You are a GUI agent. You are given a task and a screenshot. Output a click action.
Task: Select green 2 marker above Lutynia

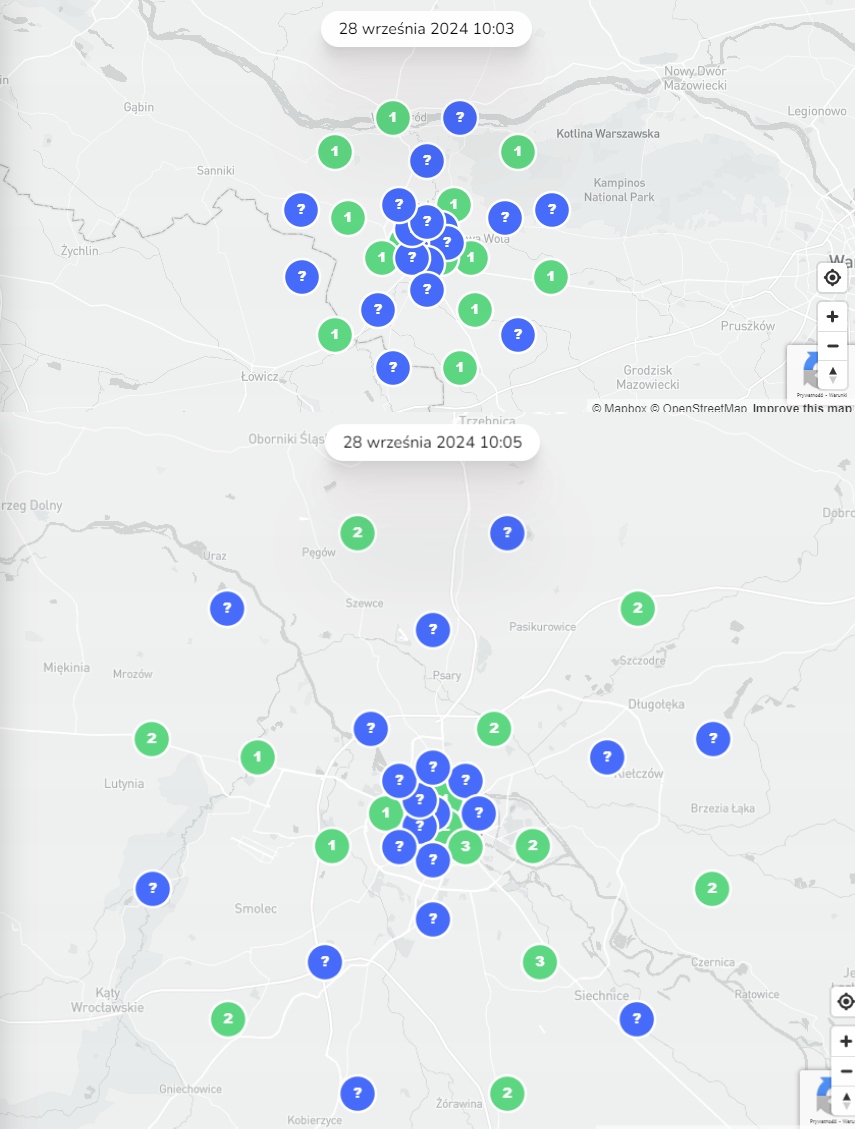(151, 739)
